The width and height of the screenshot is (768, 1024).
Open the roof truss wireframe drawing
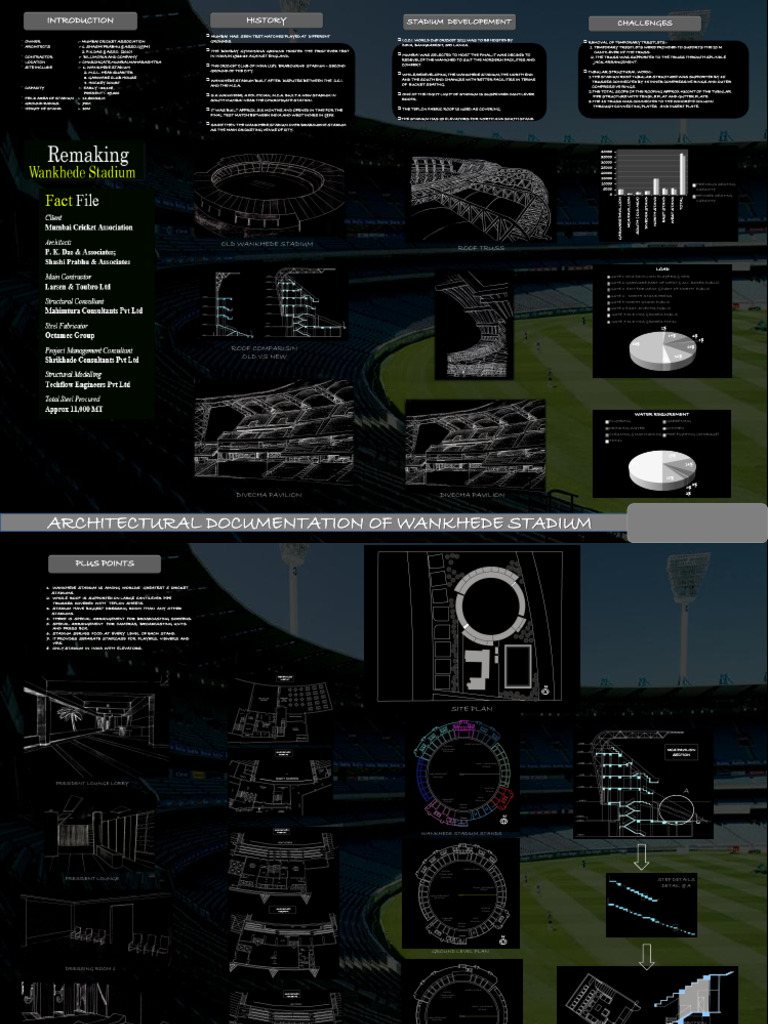click(x=481, y=198)
